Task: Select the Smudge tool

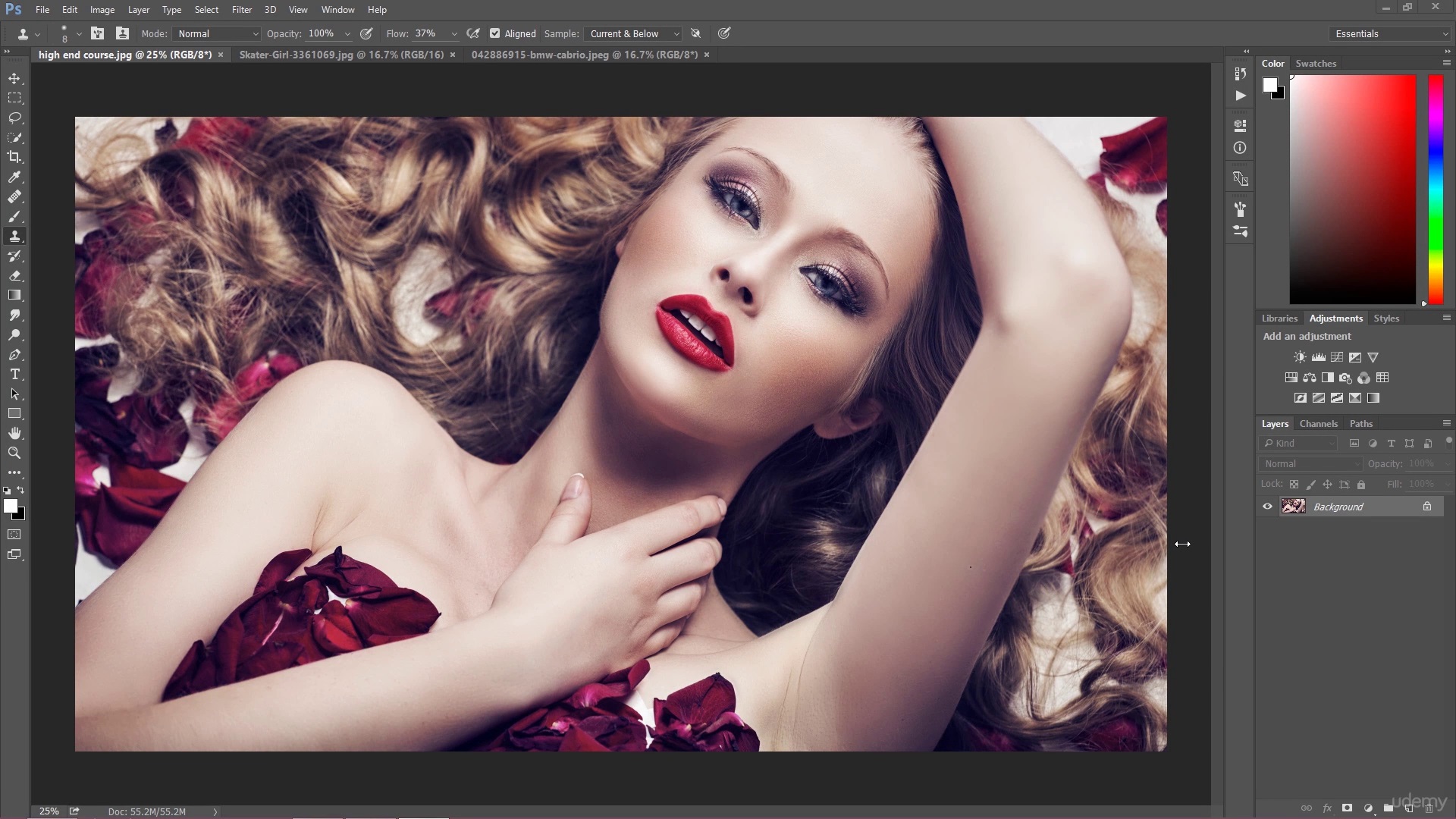Action: coord(14,315)
